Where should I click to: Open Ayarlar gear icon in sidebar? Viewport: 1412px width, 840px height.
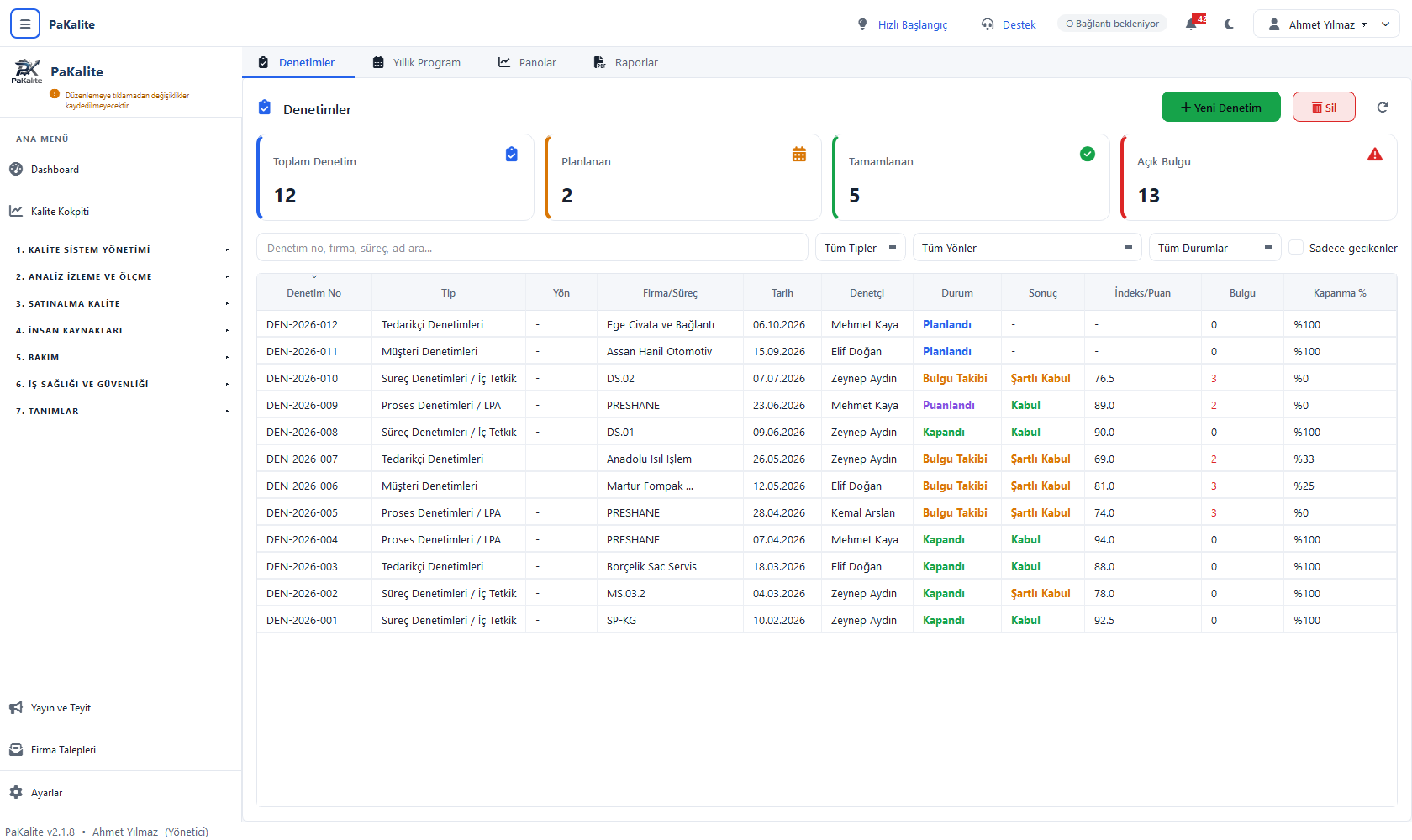16,792
